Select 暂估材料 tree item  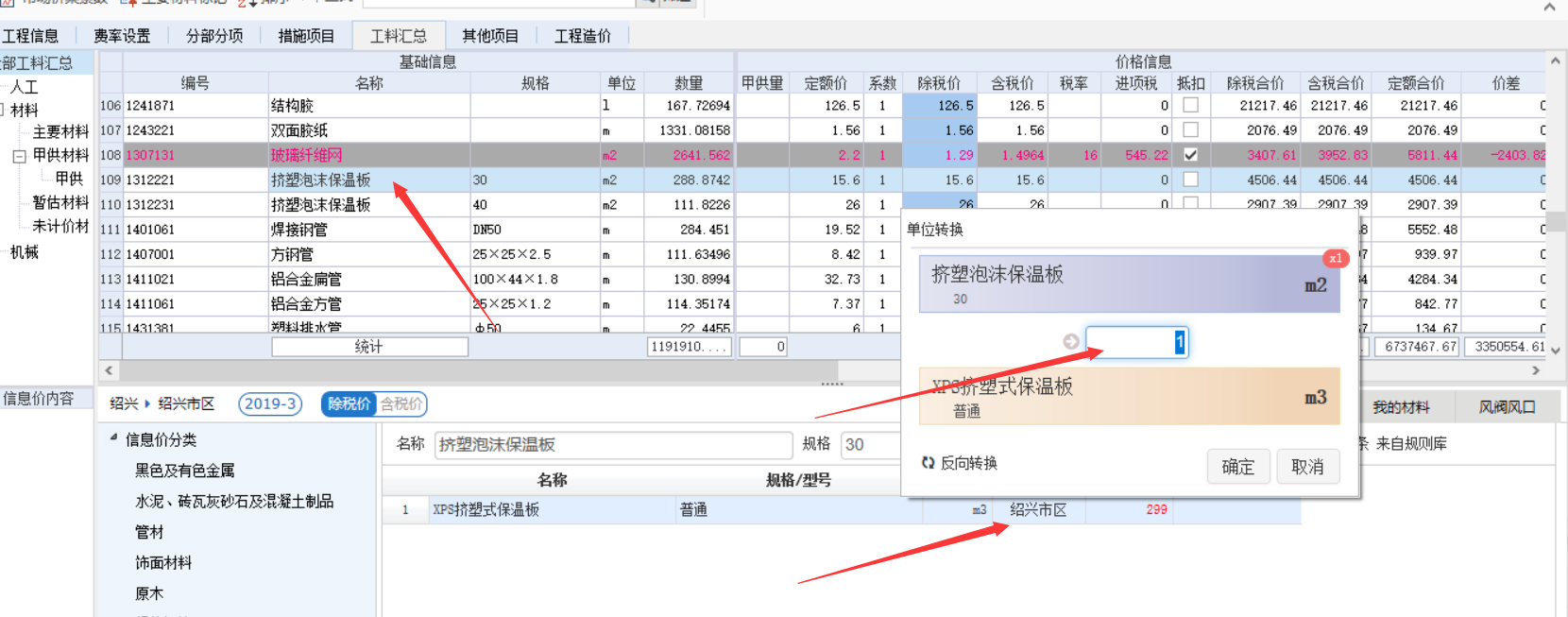coord(60,202)
